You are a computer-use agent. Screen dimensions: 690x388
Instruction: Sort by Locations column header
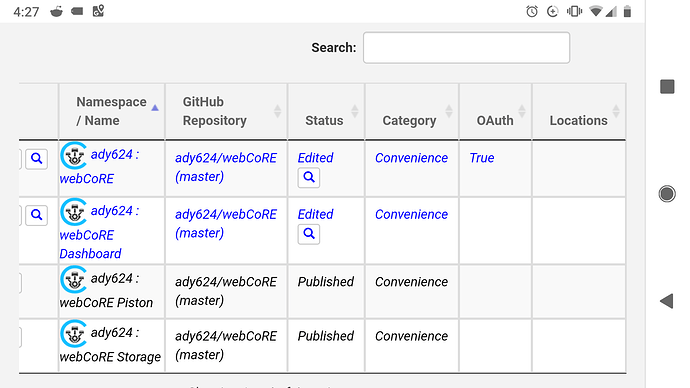tap(579, 111)
